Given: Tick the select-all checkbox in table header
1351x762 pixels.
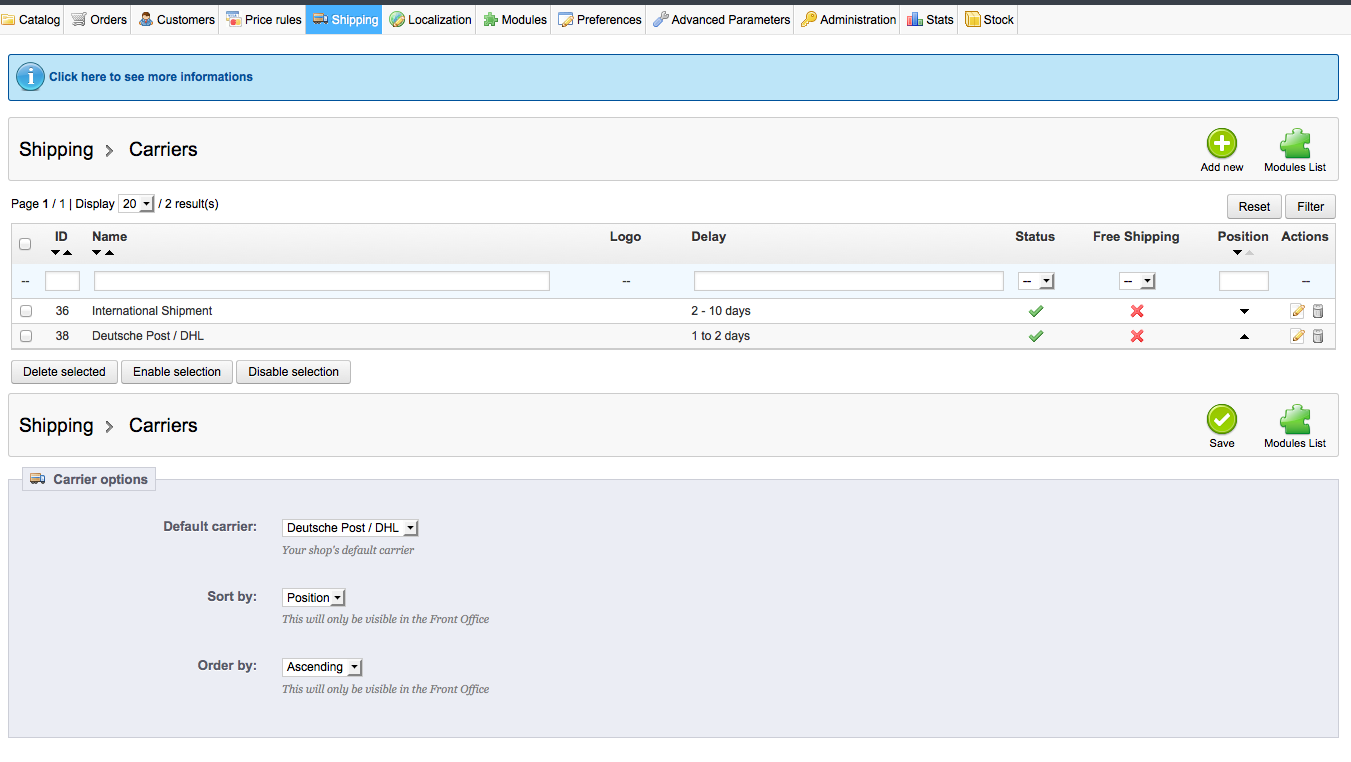Looking at the screenshot, I should 25,243.
